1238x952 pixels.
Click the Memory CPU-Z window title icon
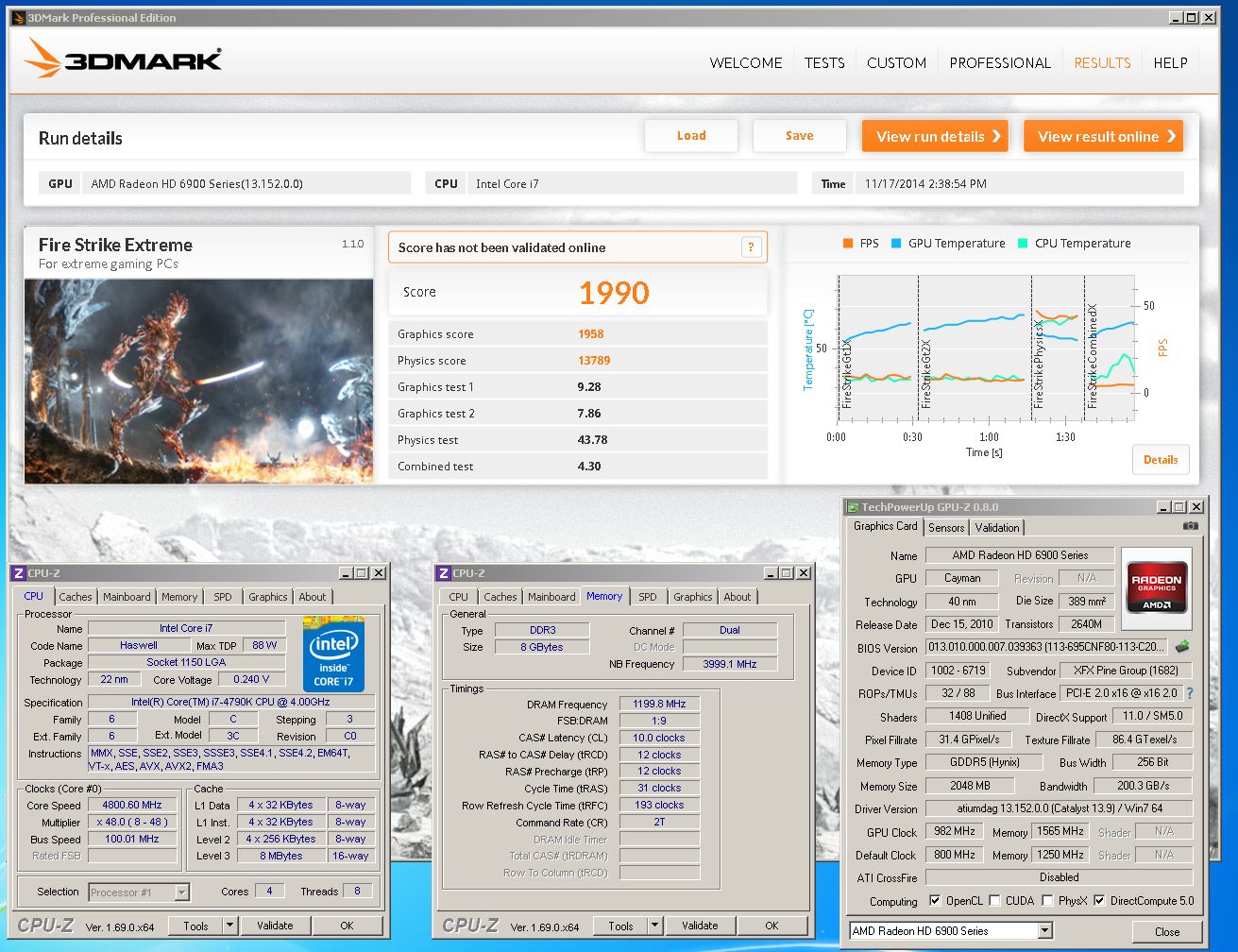pos(443,572)
